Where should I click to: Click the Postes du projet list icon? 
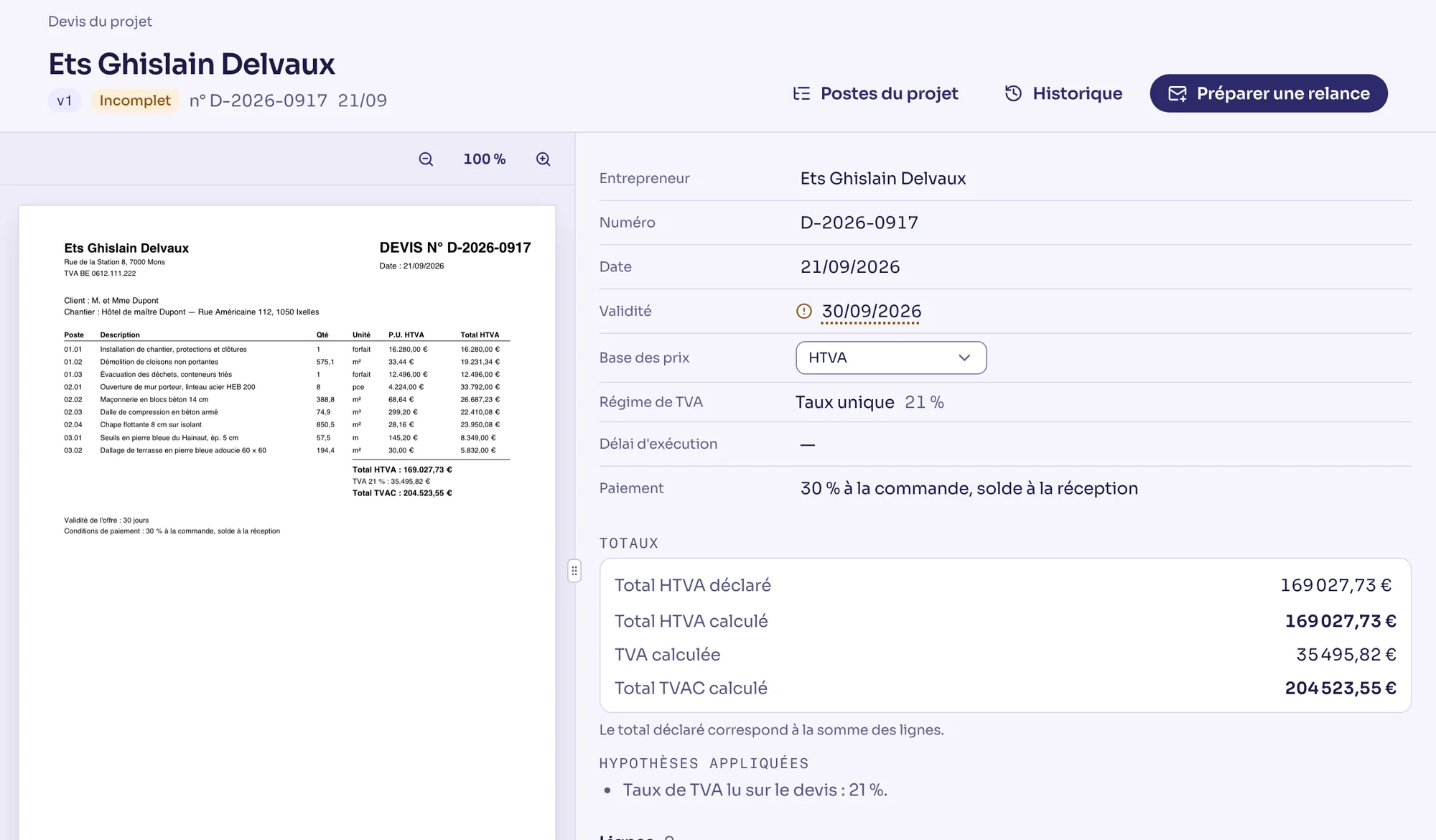(x=801, y=93)
